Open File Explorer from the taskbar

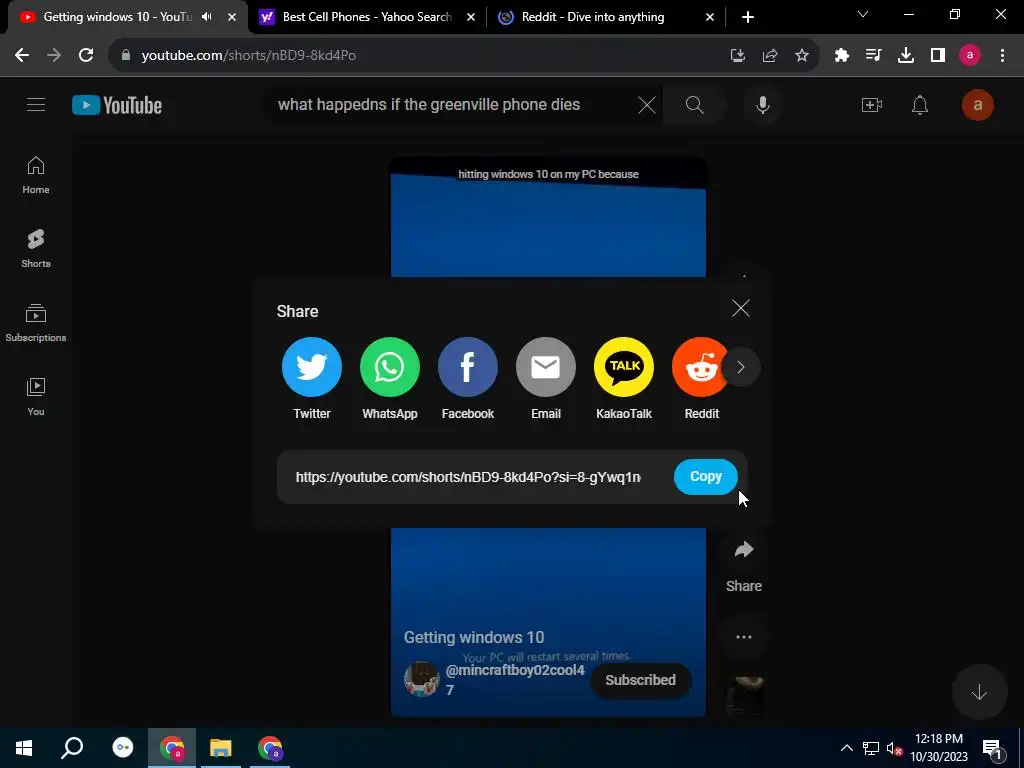pos(221,748)
